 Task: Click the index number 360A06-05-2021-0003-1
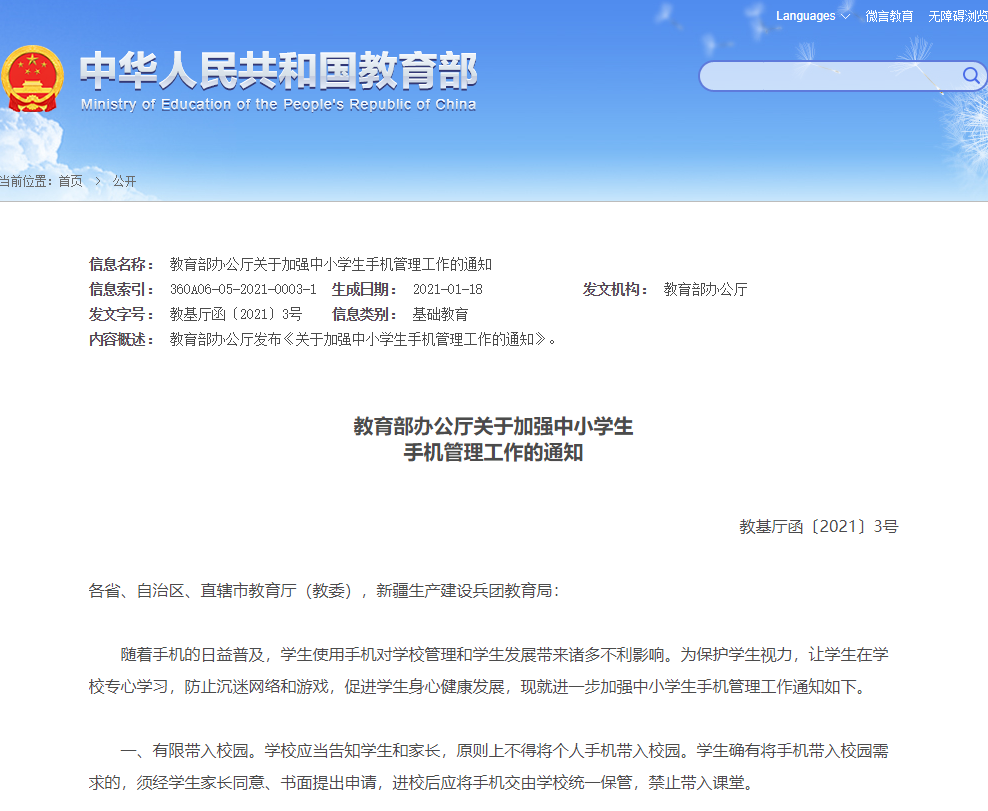[243, 290]
